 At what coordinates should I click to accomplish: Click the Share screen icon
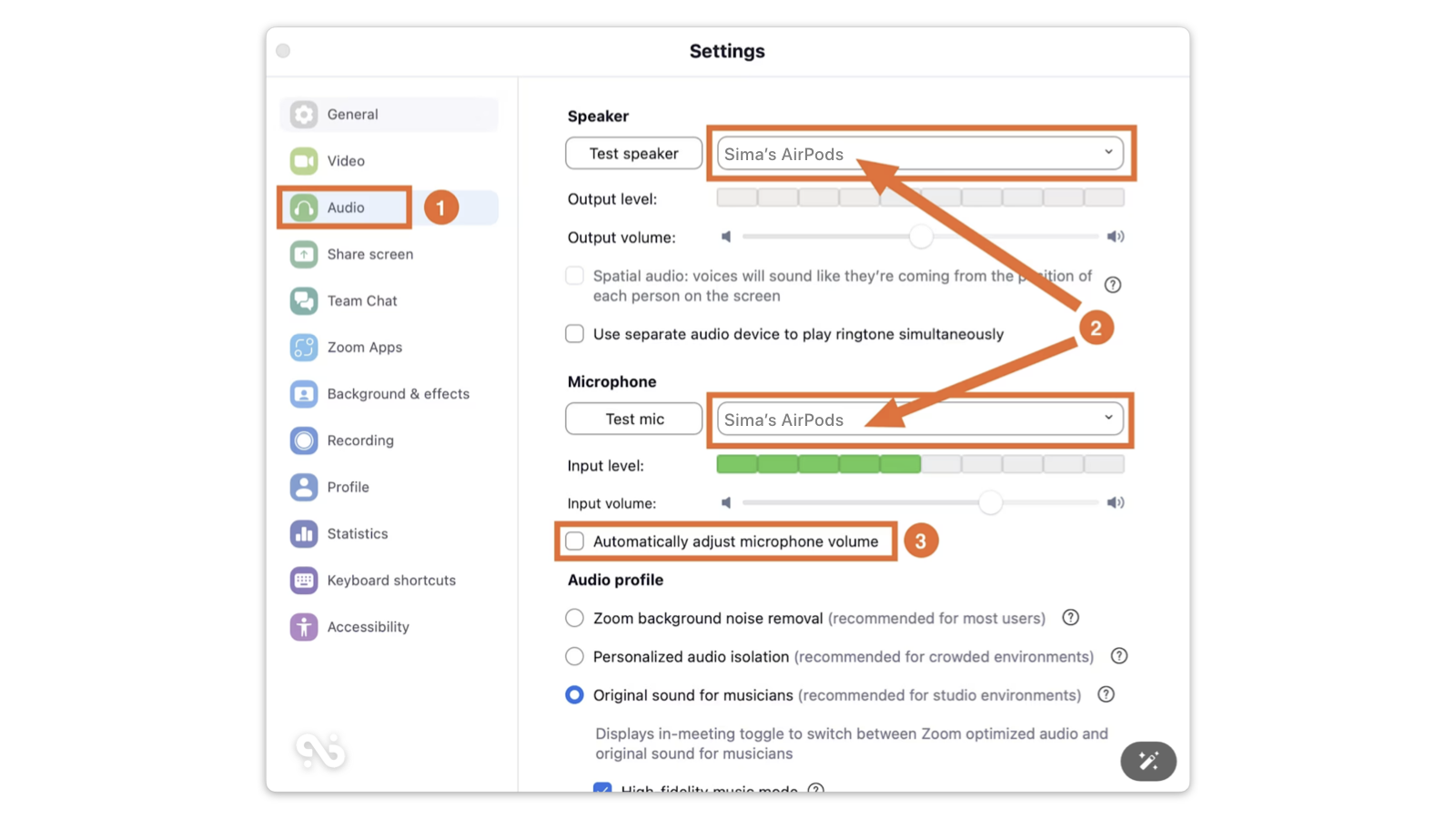[304, 254]
